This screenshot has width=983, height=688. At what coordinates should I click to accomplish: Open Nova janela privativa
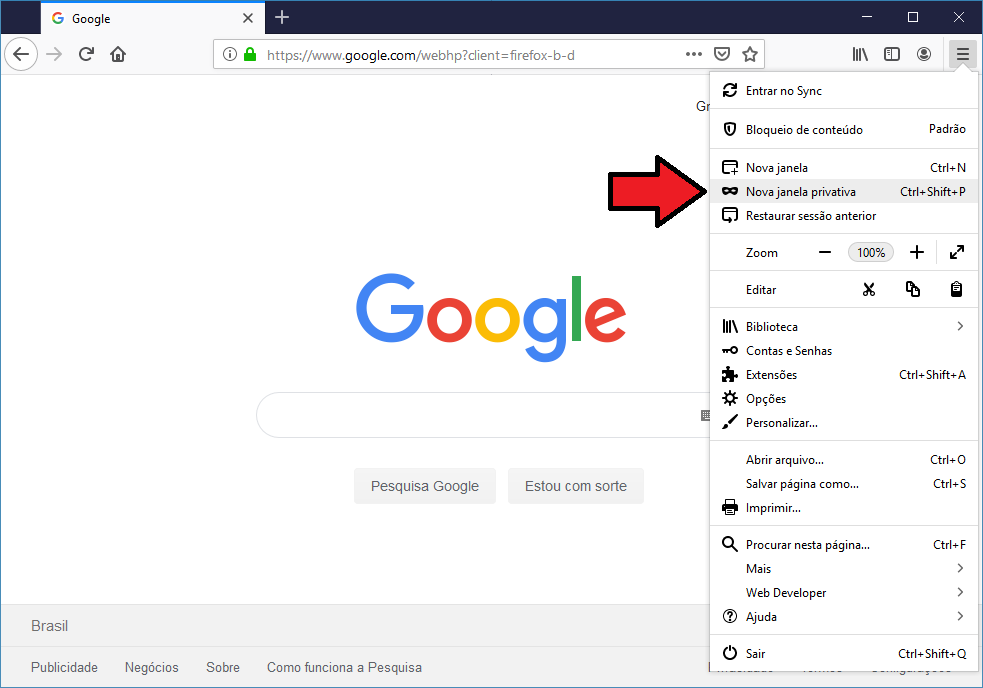click(x=844, y=191)
